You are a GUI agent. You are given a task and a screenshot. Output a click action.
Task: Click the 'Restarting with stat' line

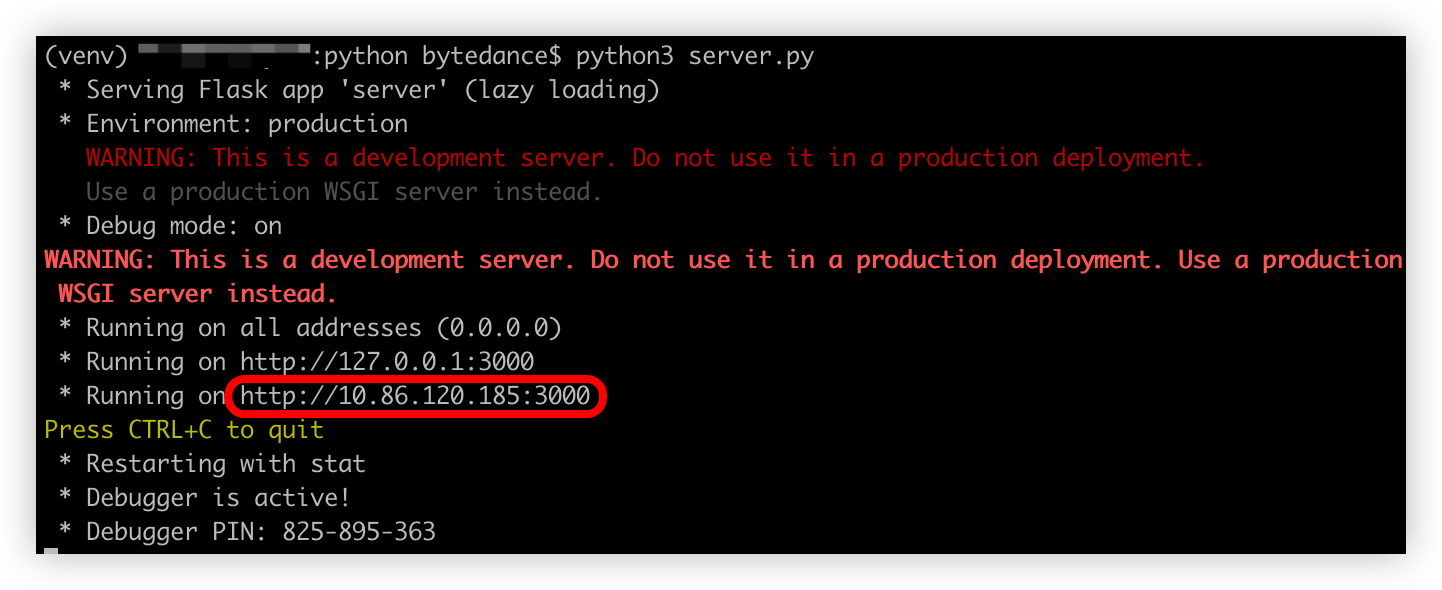pos(226,464)
